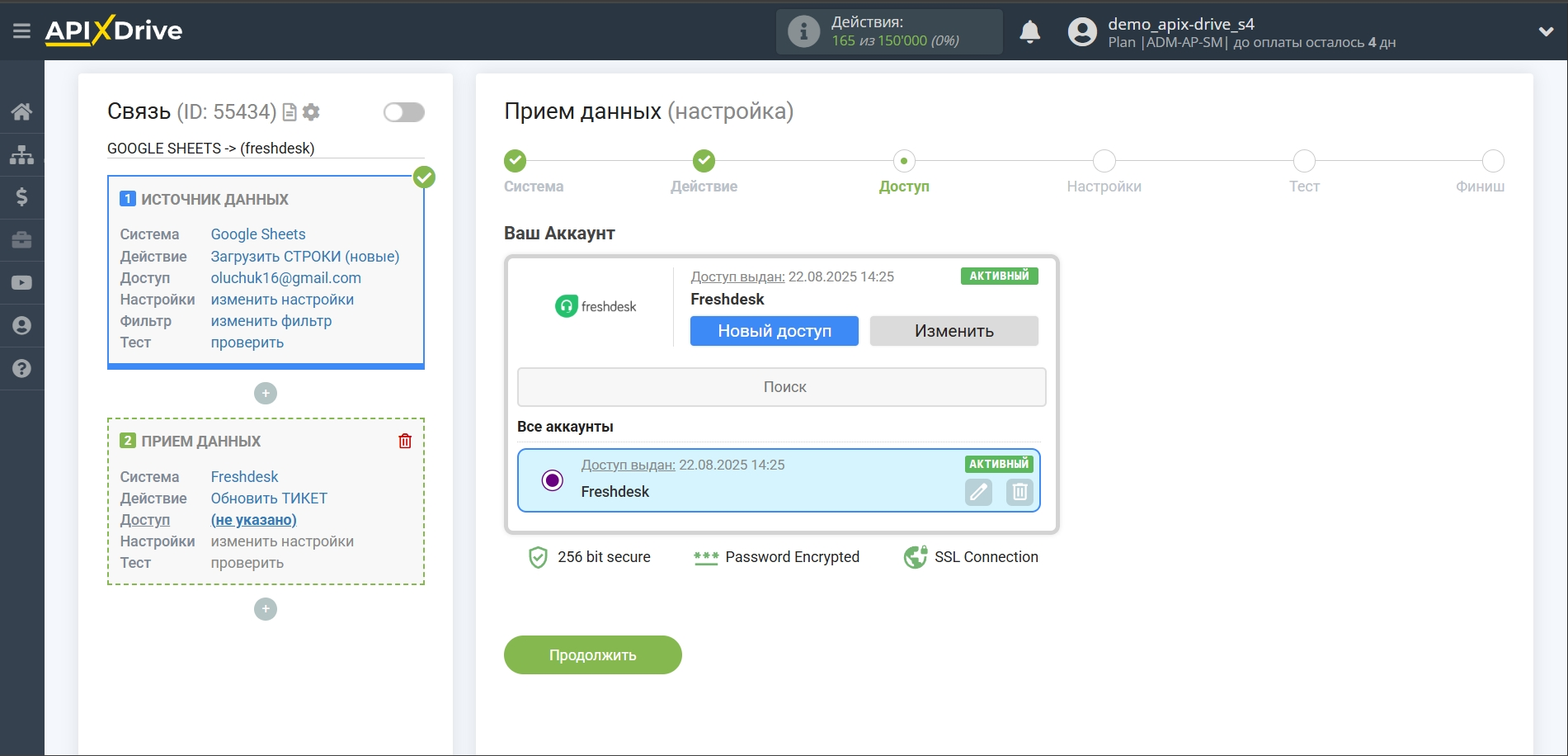Screen dimensions: 1568x756
Task: Click the actions info icon
Action: click(x=803, y=31)
